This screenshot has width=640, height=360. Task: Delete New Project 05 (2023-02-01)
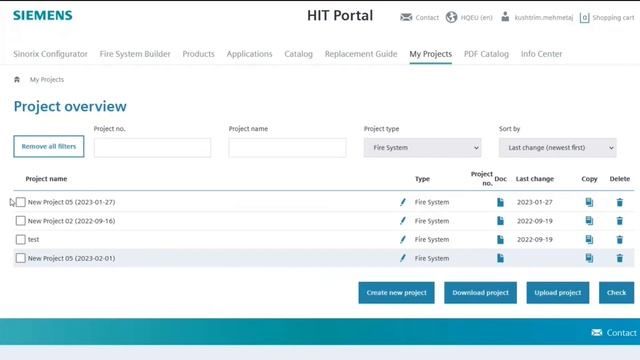pyautogui.click(x=620, y=258)
